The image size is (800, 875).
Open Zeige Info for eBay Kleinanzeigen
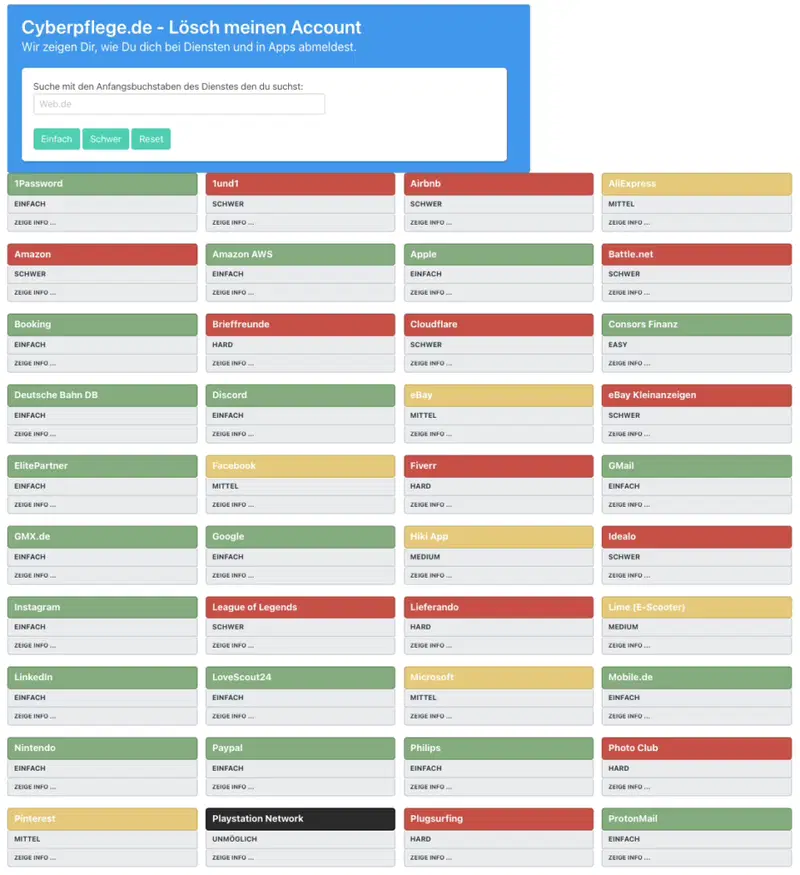[x=696, y=434]
